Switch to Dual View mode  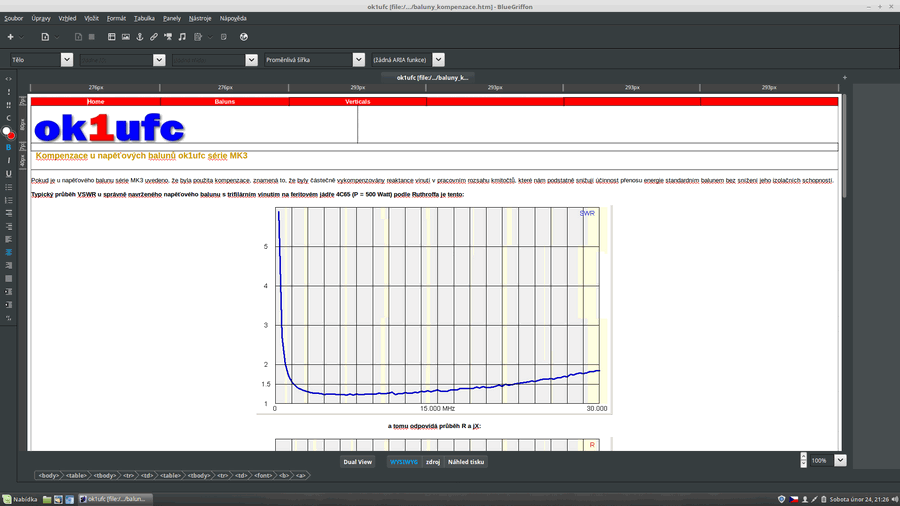coord(358,462)
